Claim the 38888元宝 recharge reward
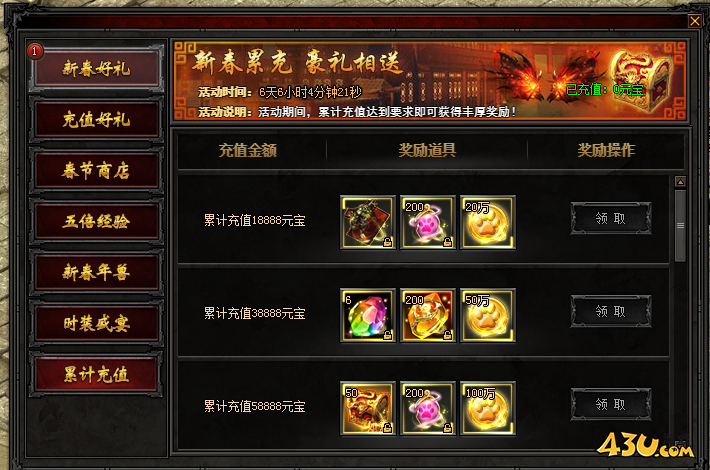 click(x=611, y=311)
